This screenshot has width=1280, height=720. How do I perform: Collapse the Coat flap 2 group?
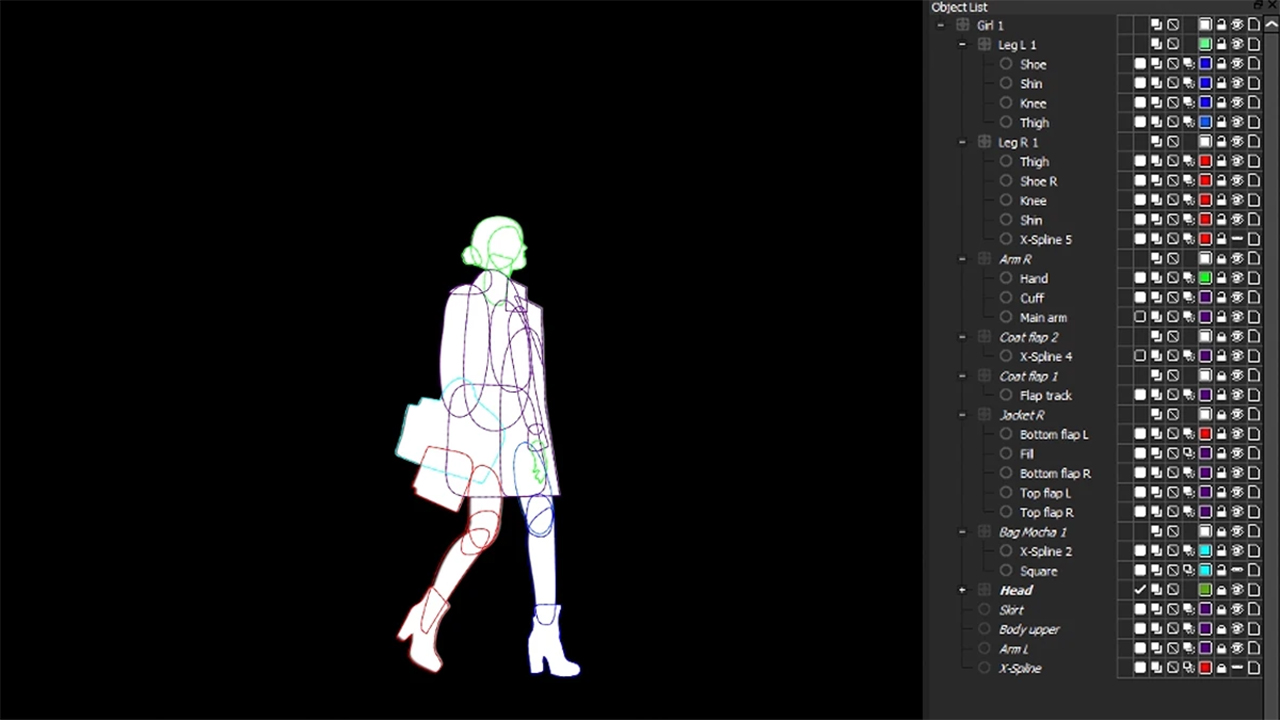(962, 337)
